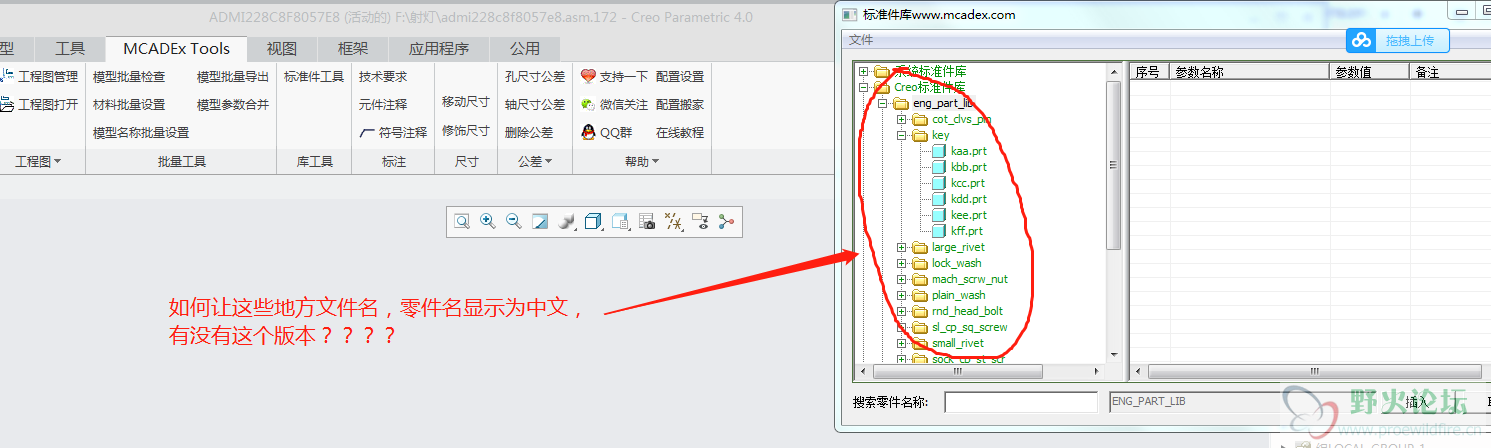This screenshot has height=448, width=1491.
Task: Toggle annotation display icon
Action: 700,222
